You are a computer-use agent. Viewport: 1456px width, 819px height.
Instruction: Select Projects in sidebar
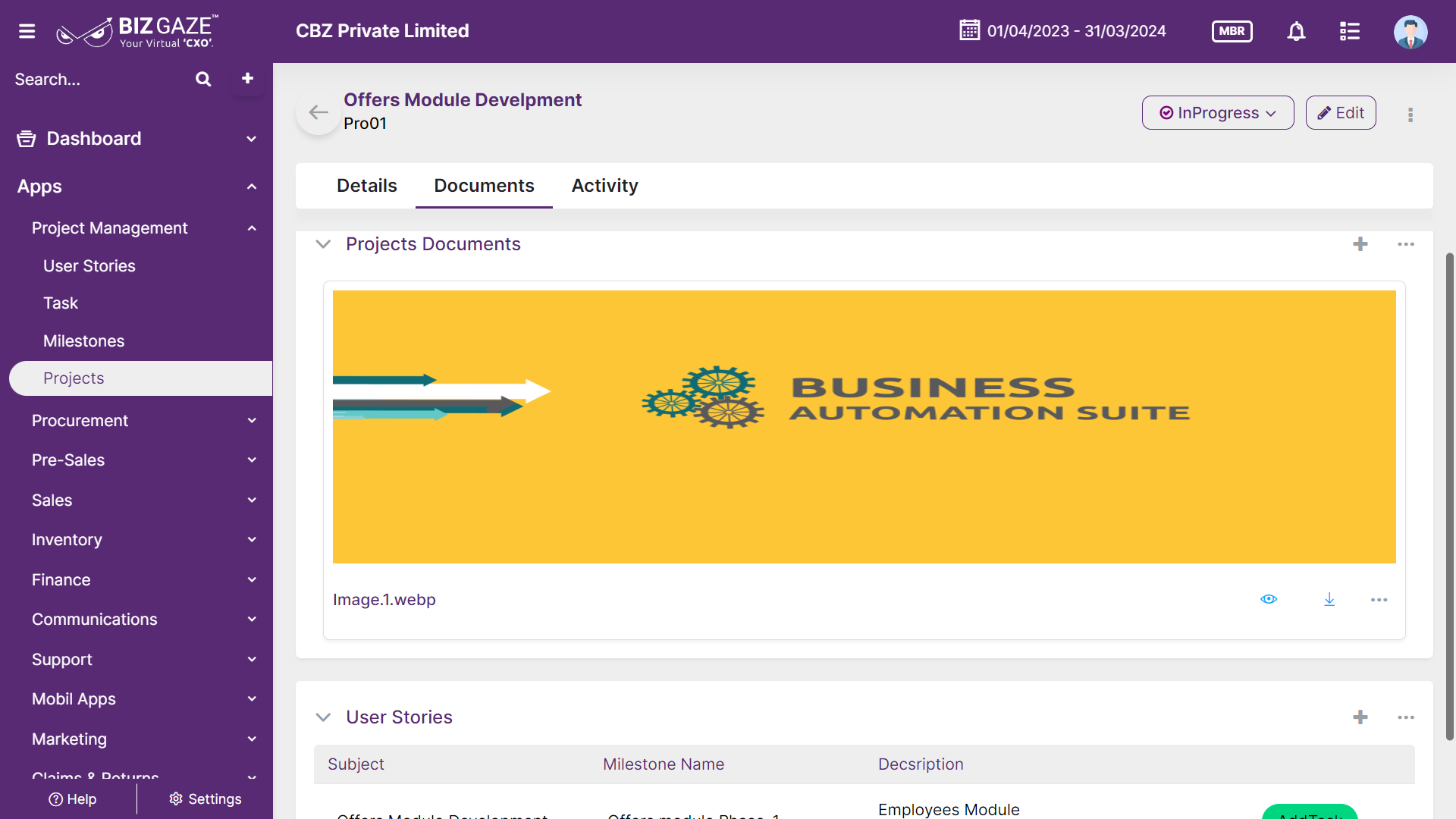click(141, 378)
